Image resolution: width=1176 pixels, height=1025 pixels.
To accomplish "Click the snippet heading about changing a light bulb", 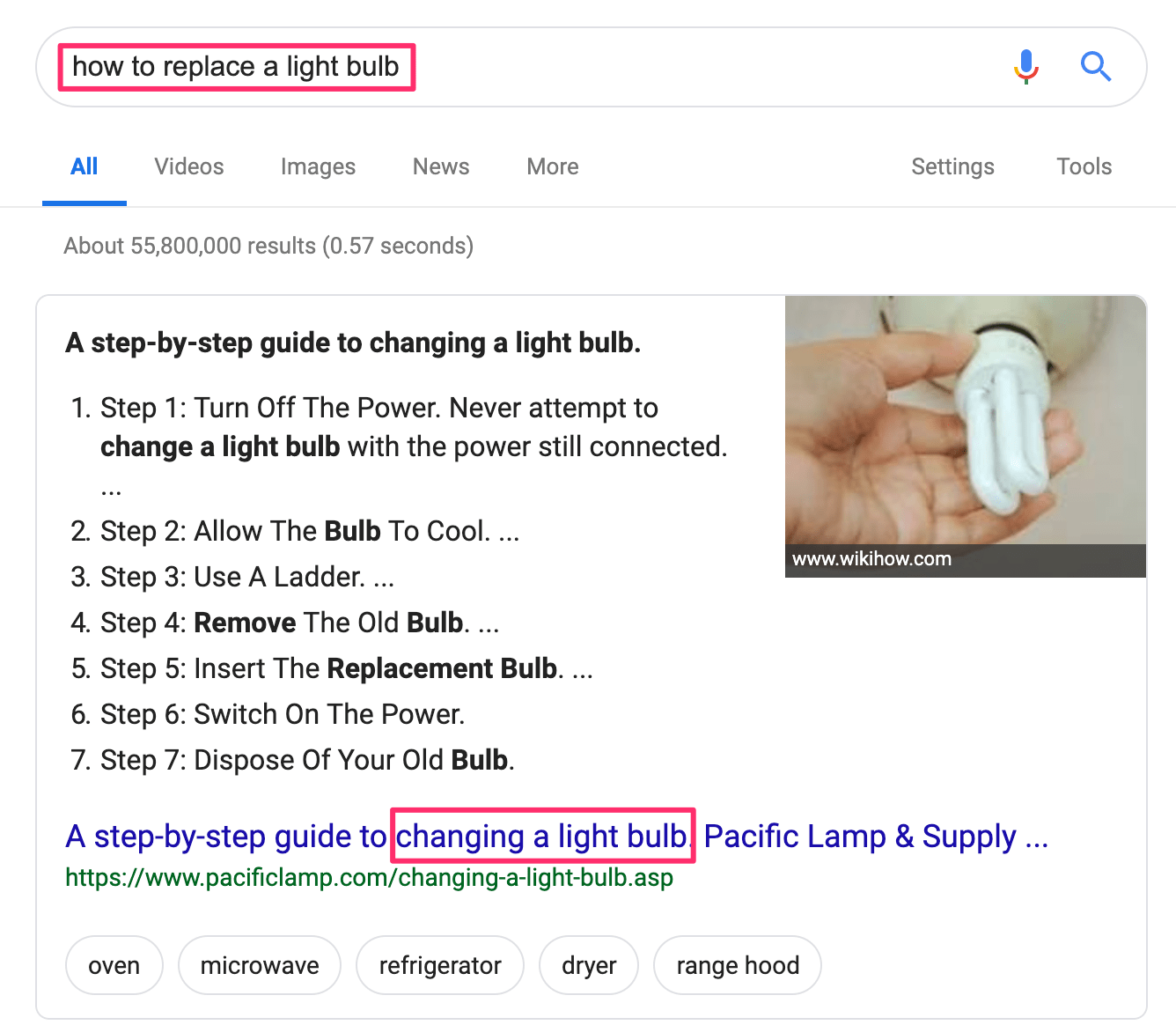I will [353, 343].
